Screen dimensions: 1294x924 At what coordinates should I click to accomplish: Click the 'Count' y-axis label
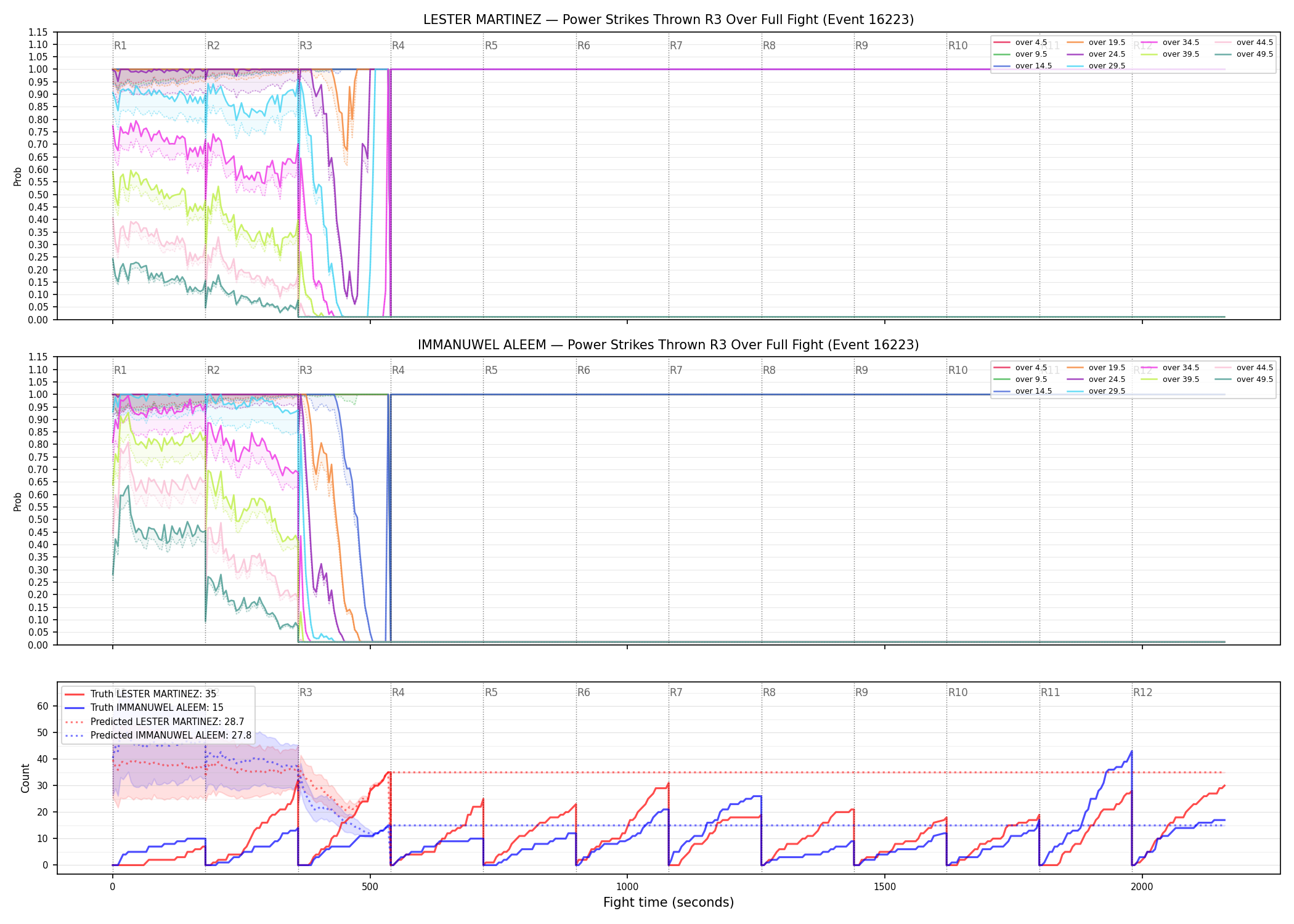(x=25, y=778)
